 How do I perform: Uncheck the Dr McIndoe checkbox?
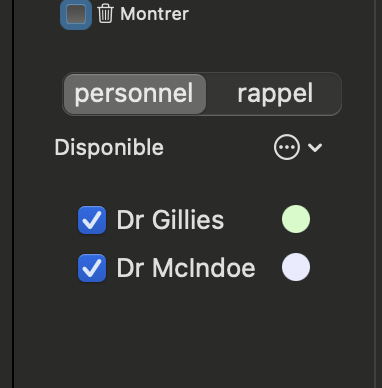[92, 268]
